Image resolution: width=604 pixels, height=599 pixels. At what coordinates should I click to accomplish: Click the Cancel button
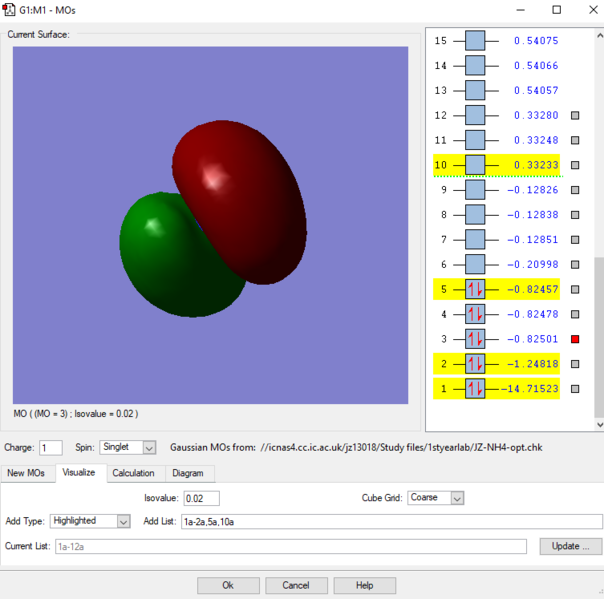[296, 586]
